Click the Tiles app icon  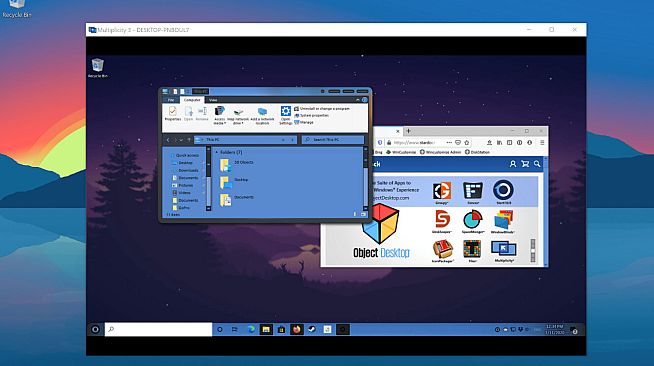coord(472,248)
